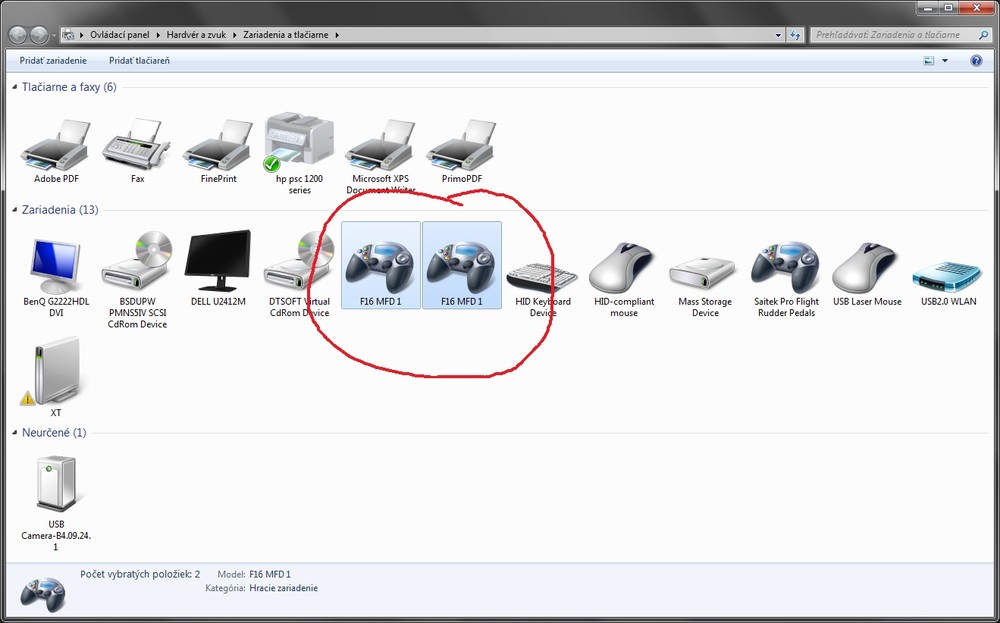This screenshot has width=1000, height=623.
Task: Open the address bar history dropdown
Action: [x=778, y=35]
